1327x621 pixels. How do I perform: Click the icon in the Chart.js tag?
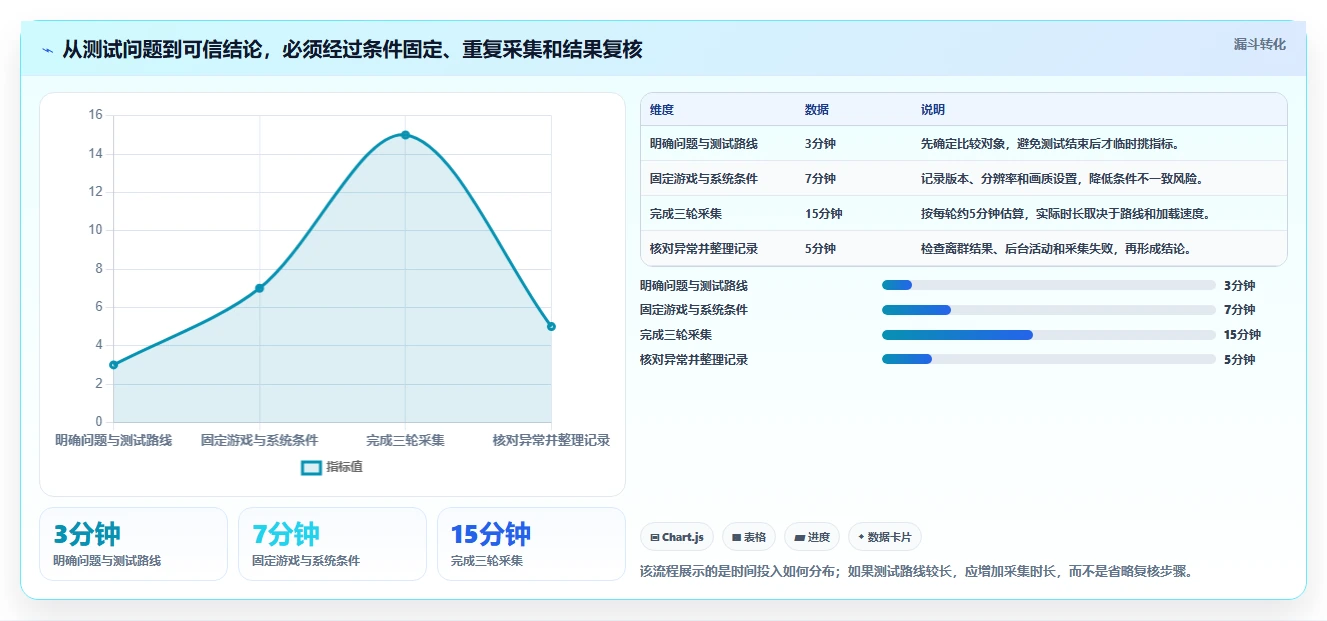click(654, 537)
